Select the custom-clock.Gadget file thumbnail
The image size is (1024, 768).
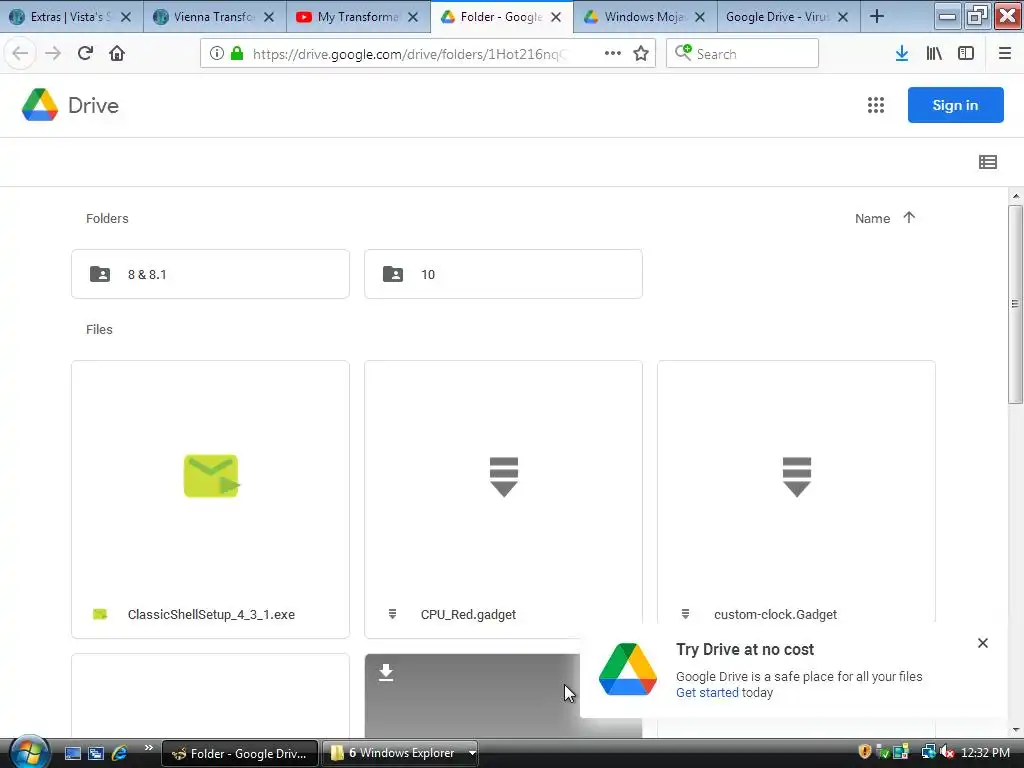click(x=797, y=476)
